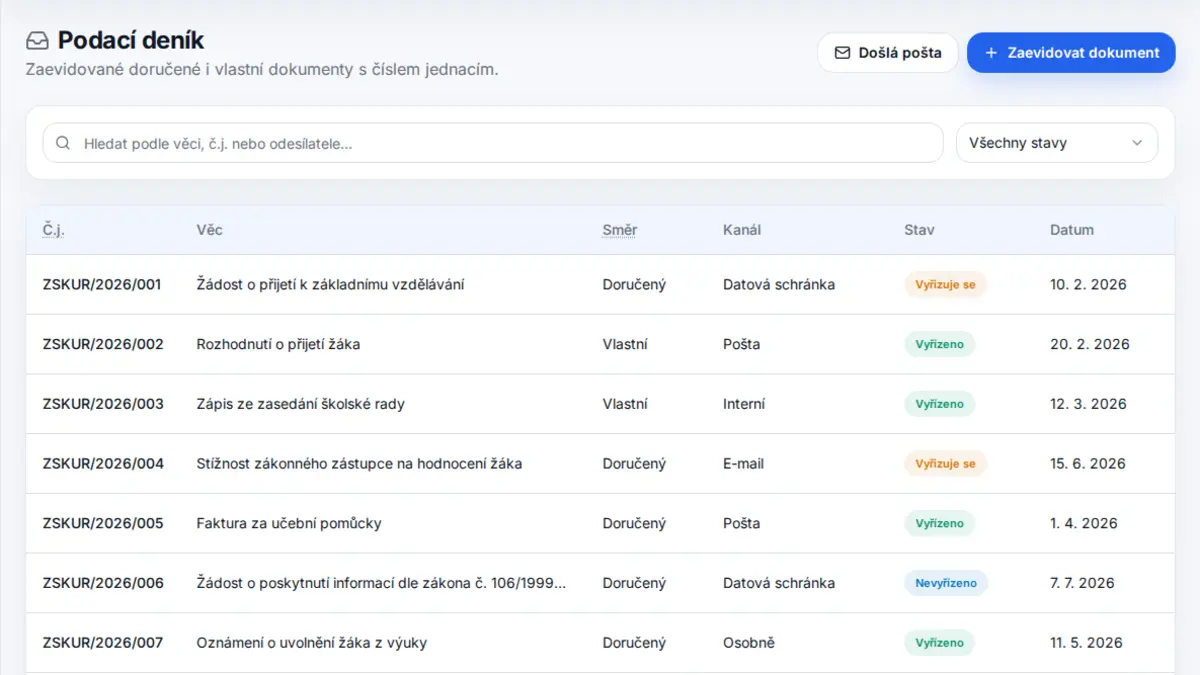Select row ZSKUR/2026/004
The height and width of the screenshot is (675, 1200).
(x=600, y=463)
